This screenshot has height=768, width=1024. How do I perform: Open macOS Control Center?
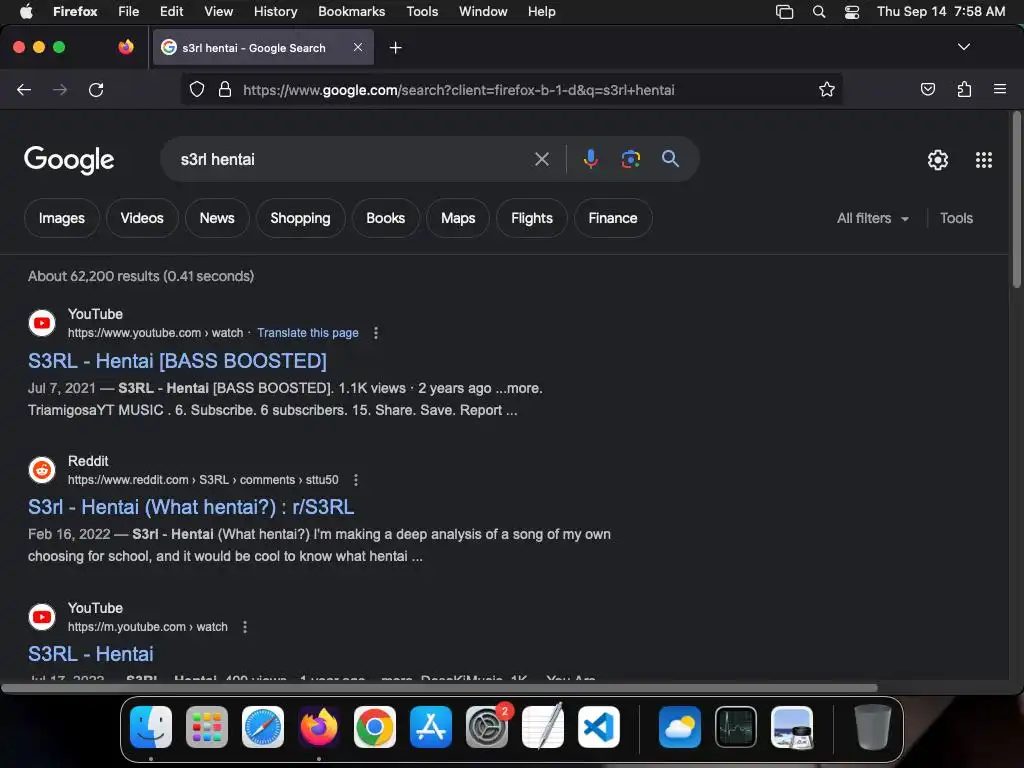point(852,12)
